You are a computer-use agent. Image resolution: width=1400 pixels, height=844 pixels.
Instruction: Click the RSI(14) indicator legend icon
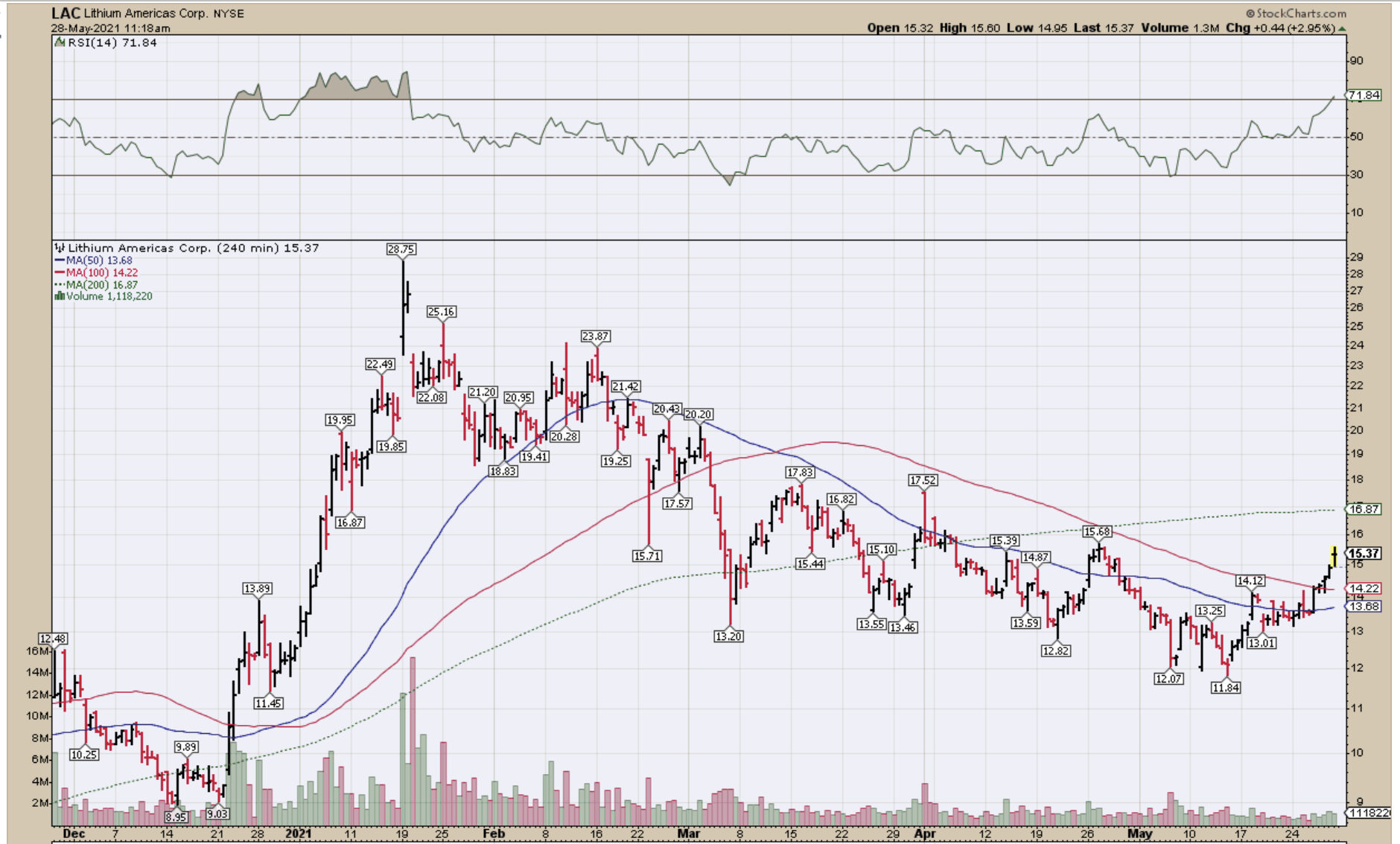click(x=60, y=42)
